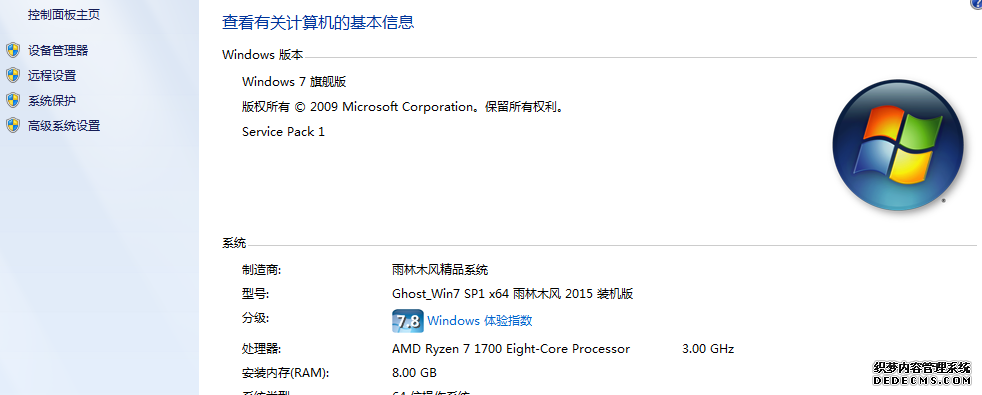Click the shield icon beside 设备管理器
Image resolution: width=982 pixels, height=395 pixels.
[13, 51]
